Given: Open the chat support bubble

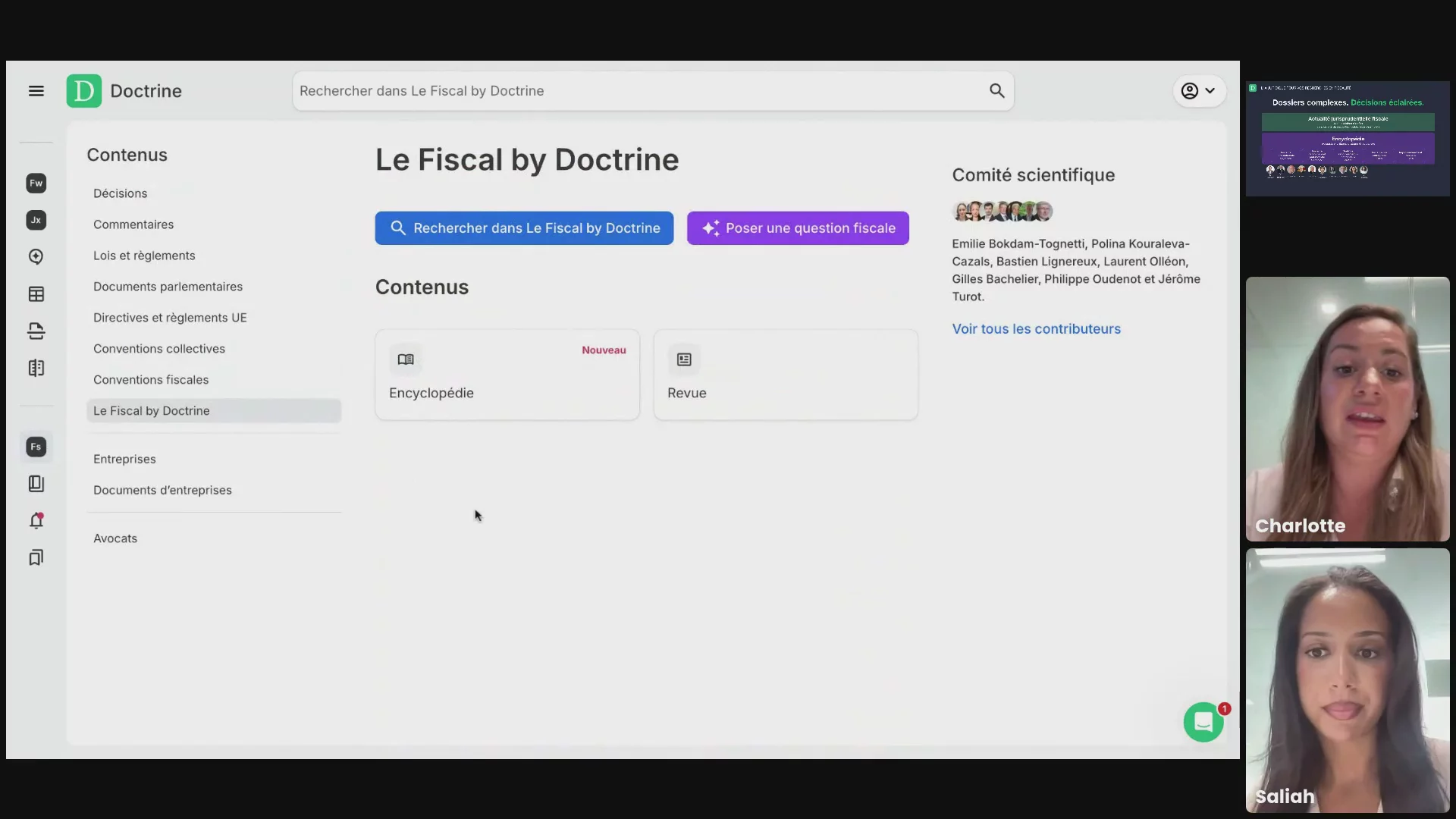Looking at the screenshot, I should [1203, 723].
